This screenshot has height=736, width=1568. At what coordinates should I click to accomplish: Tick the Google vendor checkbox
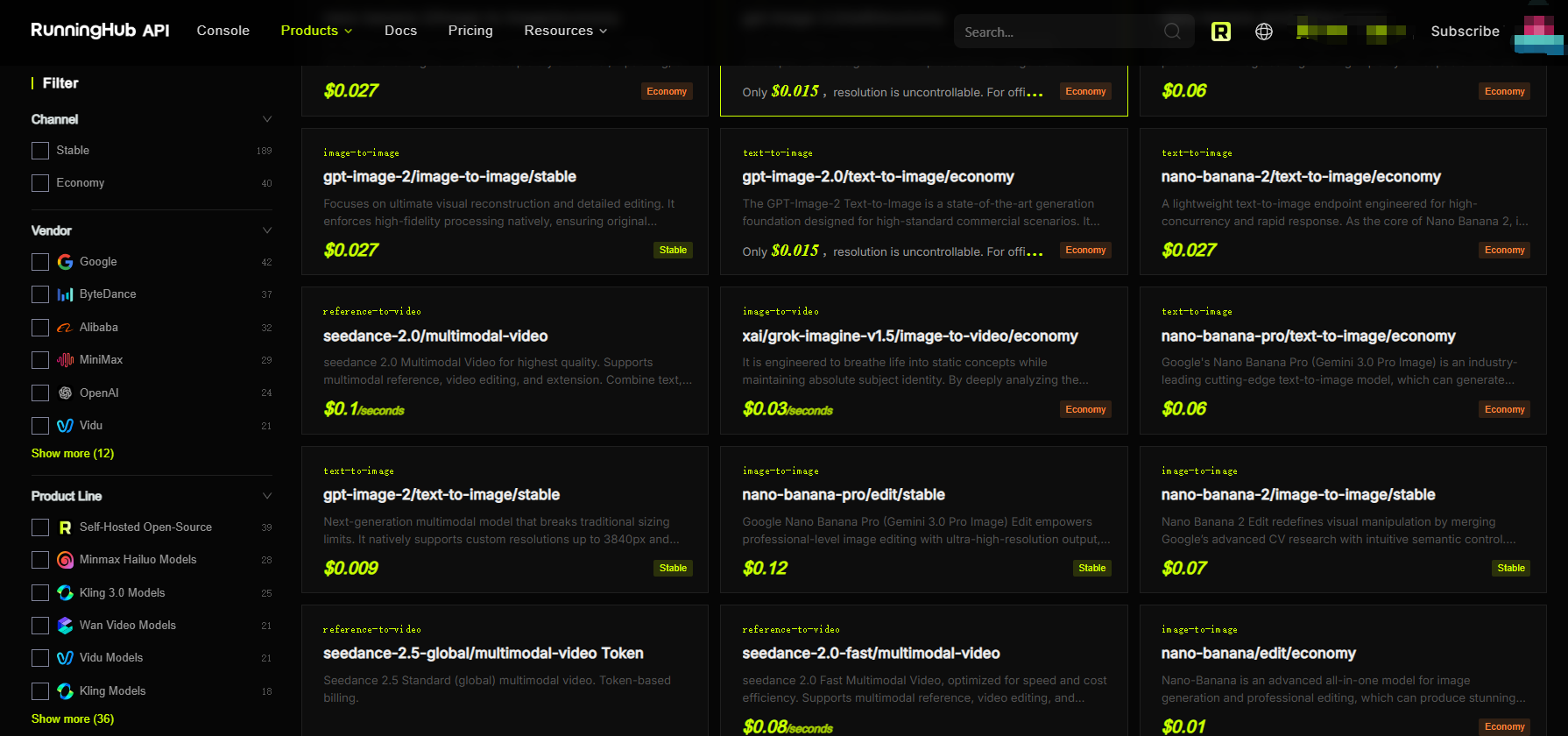coord(40,262)
